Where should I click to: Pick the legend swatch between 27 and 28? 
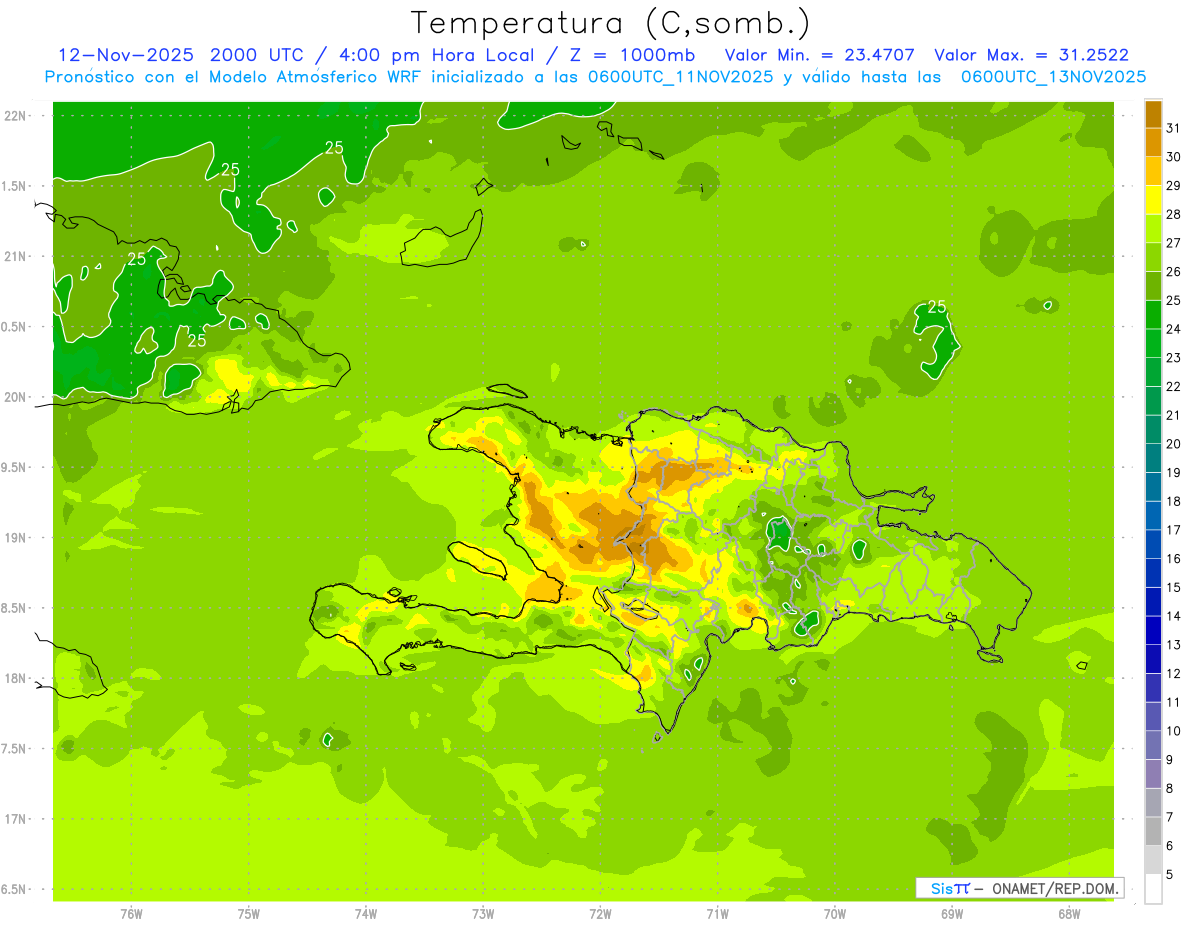pos(1153,229)
